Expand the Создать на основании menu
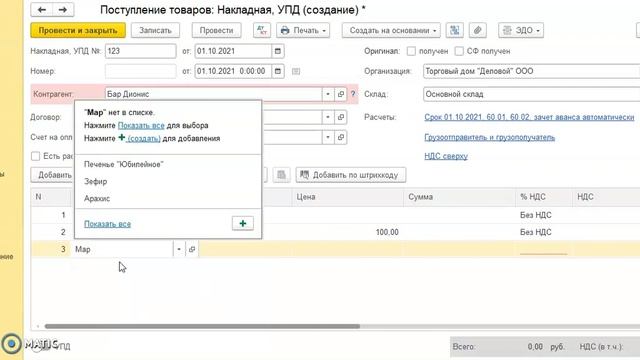Screen dimensions: 640x360 coord(391,30)
